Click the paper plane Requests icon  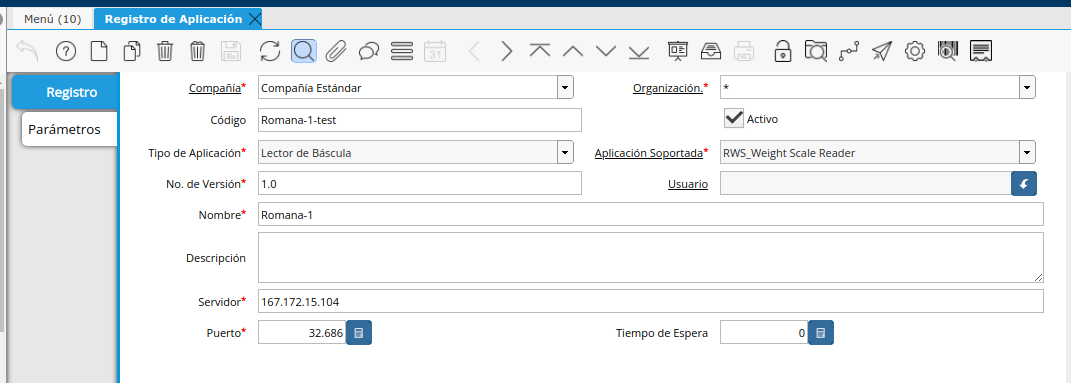882,51
